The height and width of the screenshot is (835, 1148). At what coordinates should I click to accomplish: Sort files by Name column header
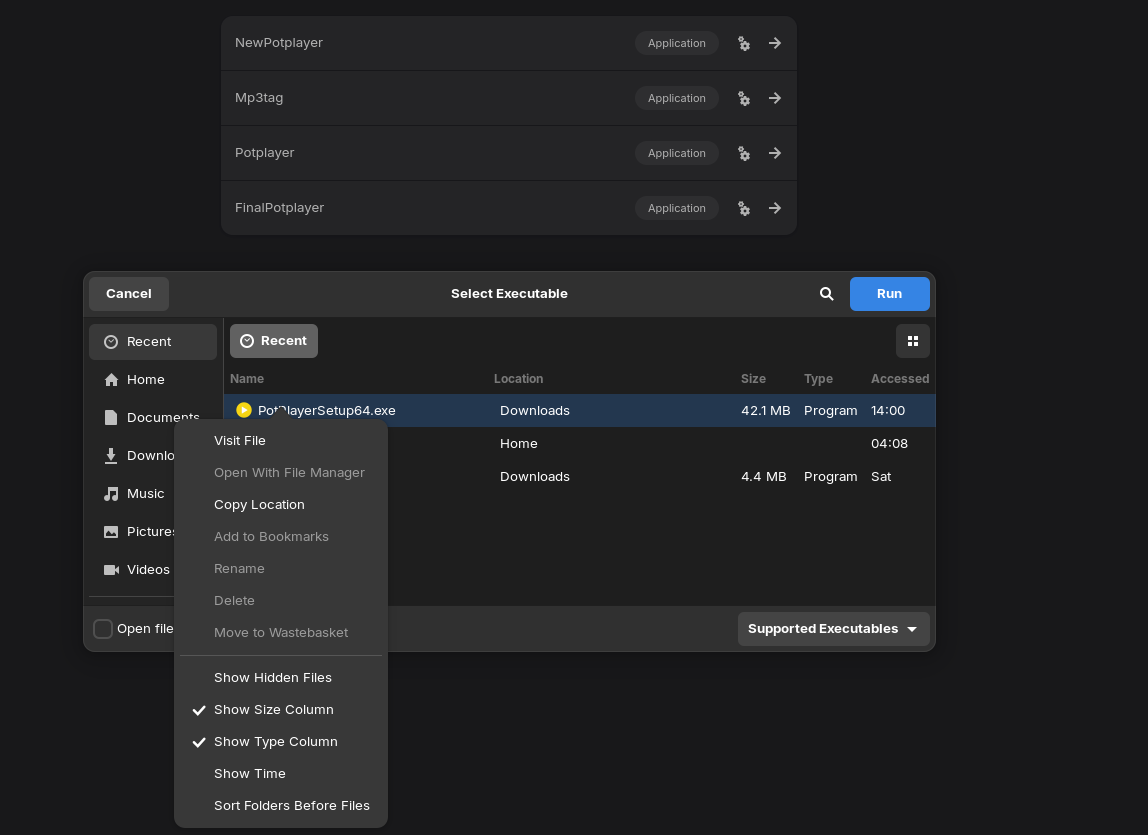pos(247,379)
